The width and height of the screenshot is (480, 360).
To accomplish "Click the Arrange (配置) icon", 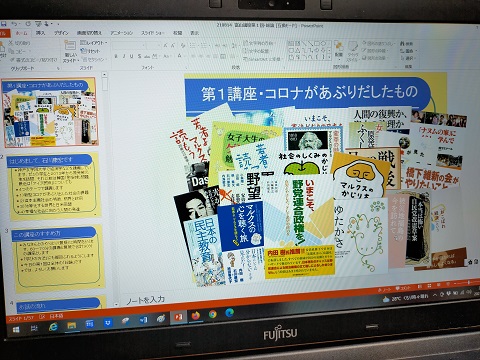I will point(339,50).
